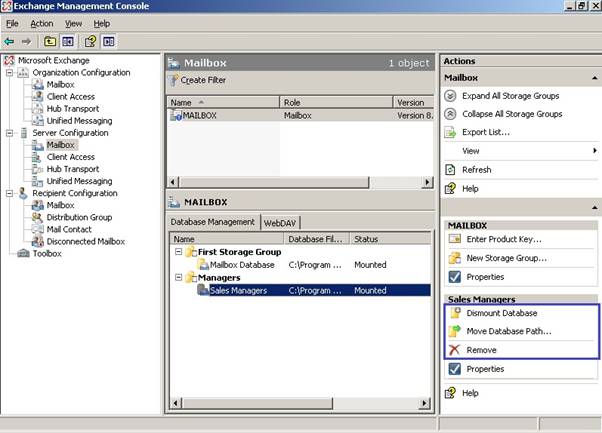602x433 pixels.
Task: Collapse the First Storage Group node
Action: tap(178, 252)
